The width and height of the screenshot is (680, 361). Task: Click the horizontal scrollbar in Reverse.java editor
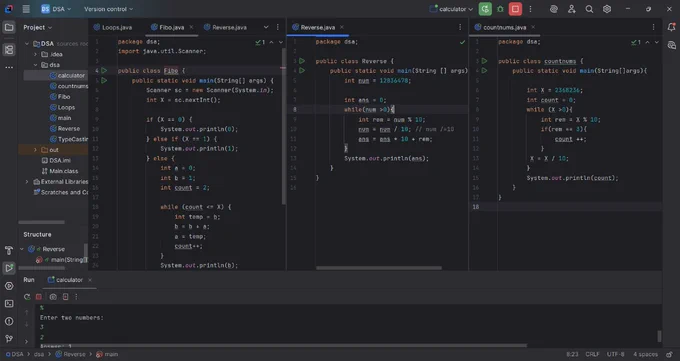[x=379, y=268]
